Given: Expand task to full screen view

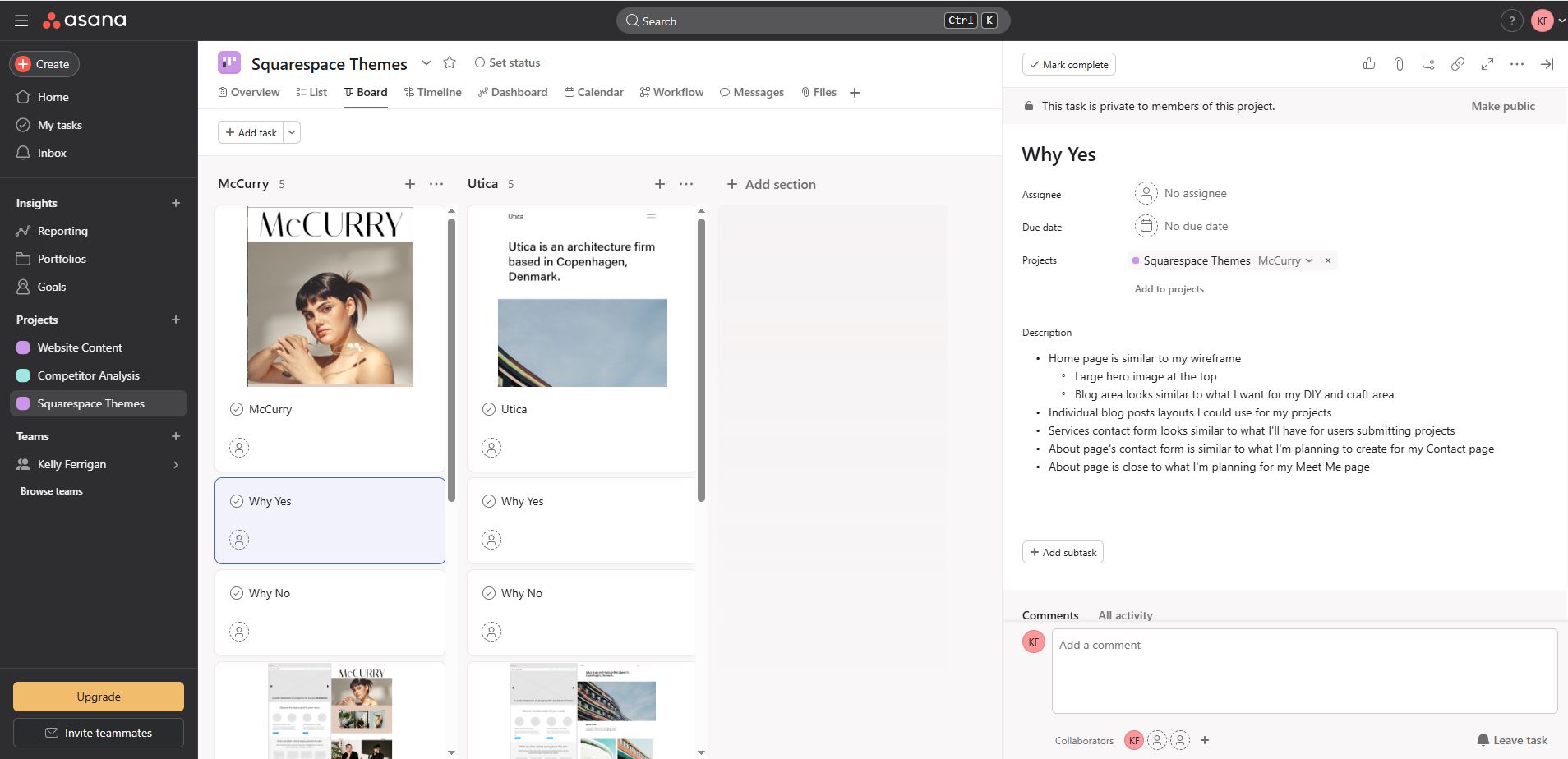Looking at the screenshot, I should pos(1487,64).
